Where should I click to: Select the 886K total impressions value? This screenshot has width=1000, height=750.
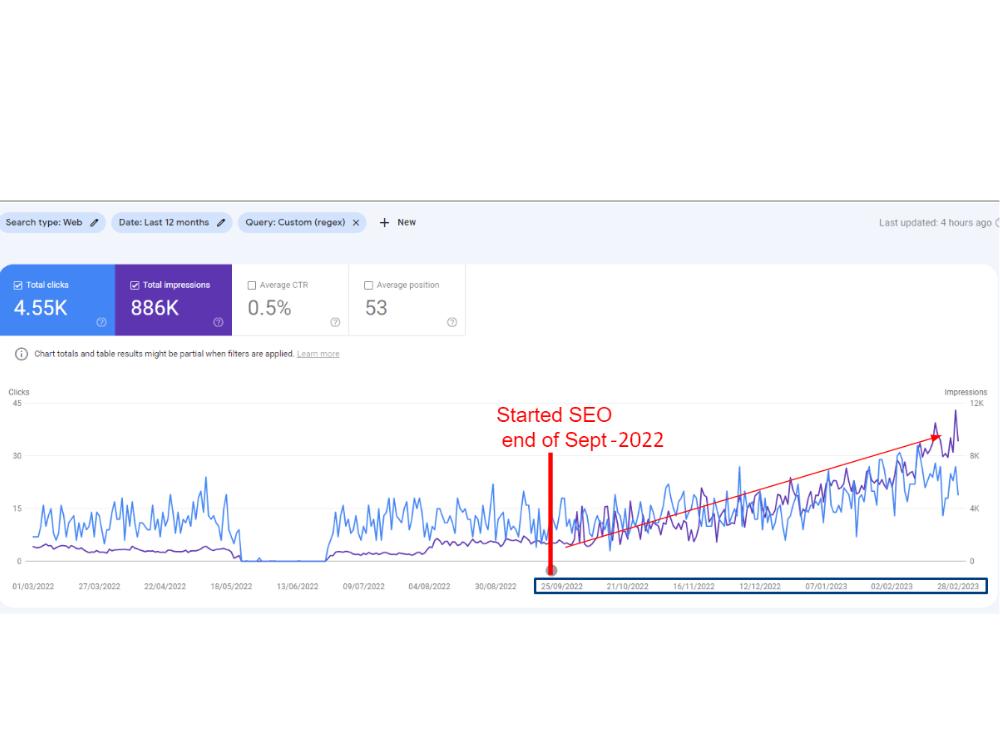(154, 308)
